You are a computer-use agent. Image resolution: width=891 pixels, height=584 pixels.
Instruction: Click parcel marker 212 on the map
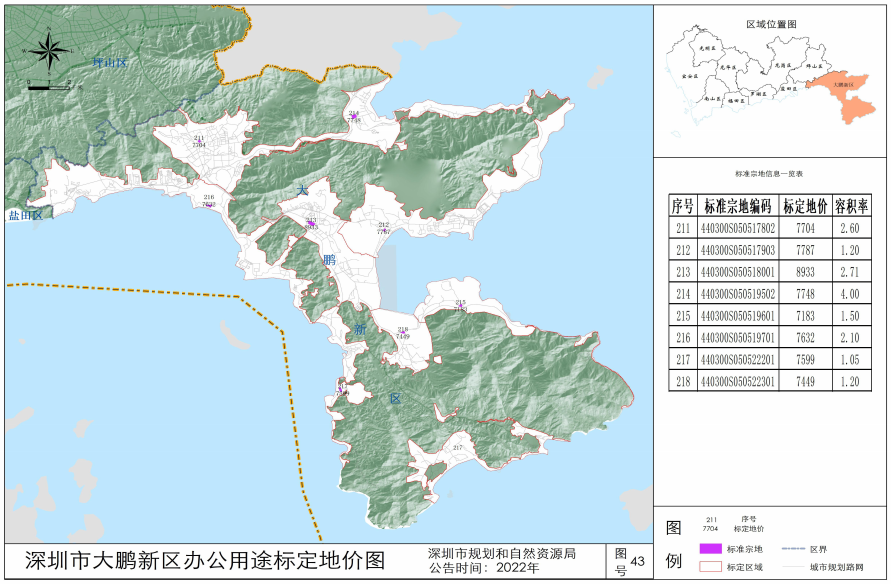tap(383, 228)
